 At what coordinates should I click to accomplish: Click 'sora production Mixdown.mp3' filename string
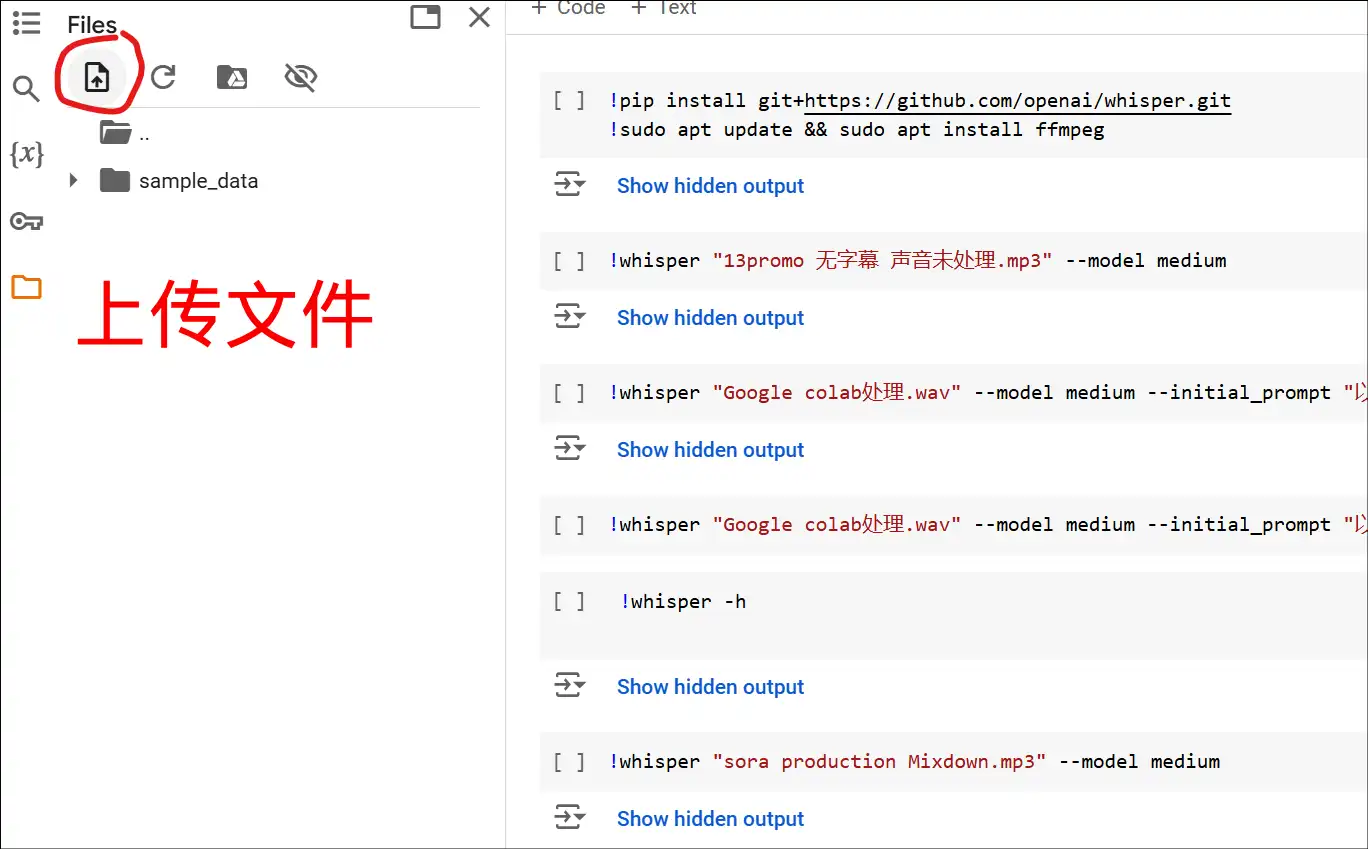pyautogui.click(x=879, y=761)
